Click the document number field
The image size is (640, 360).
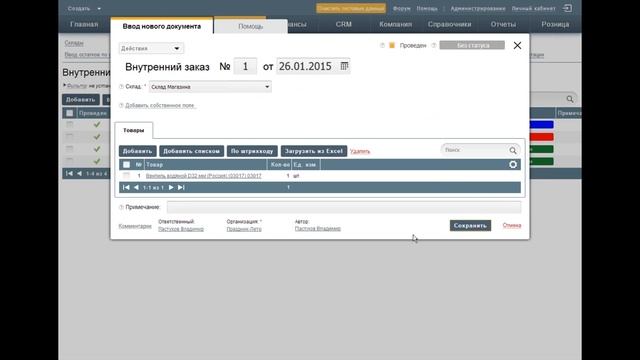[245, 66]
